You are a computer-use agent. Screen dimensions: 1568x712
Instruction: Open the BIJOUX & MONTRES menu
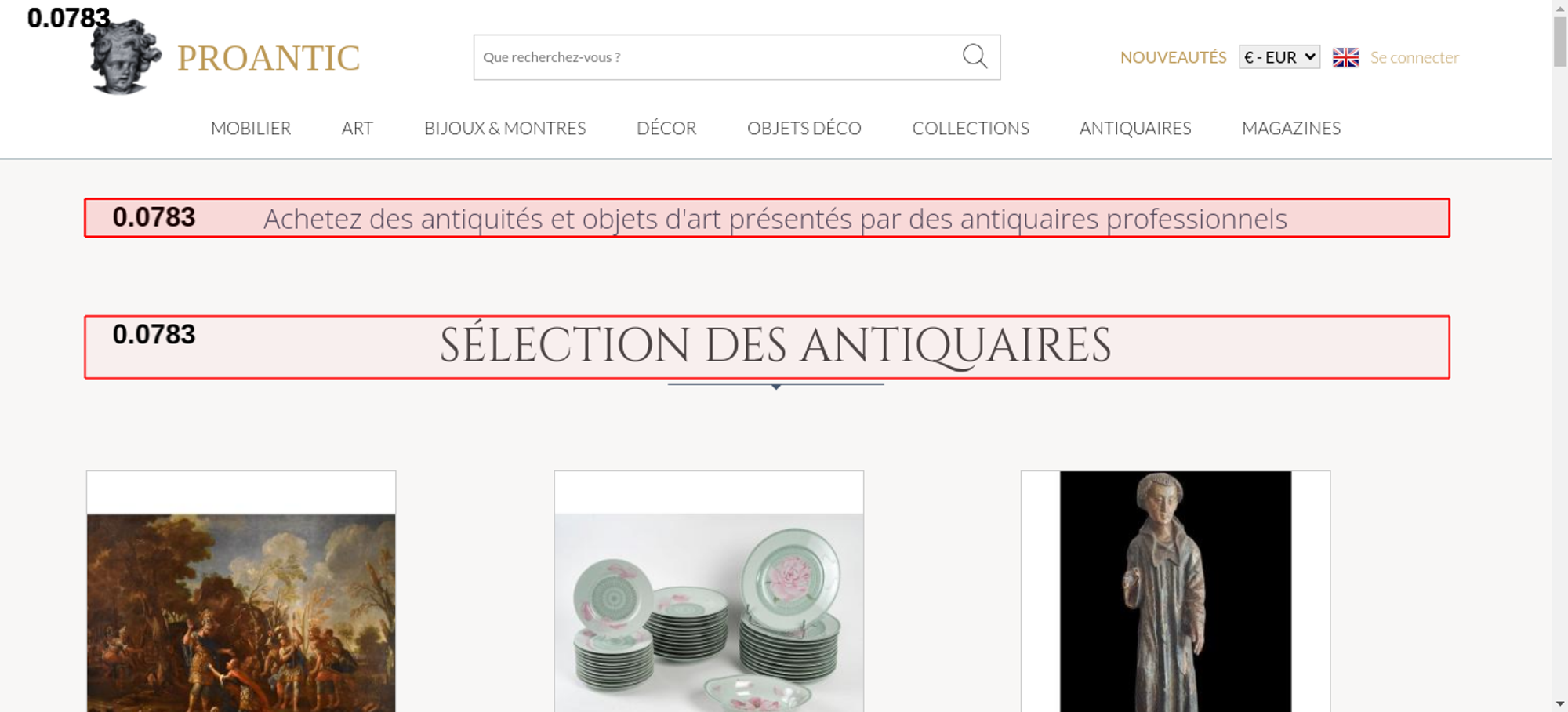point(505,128)
